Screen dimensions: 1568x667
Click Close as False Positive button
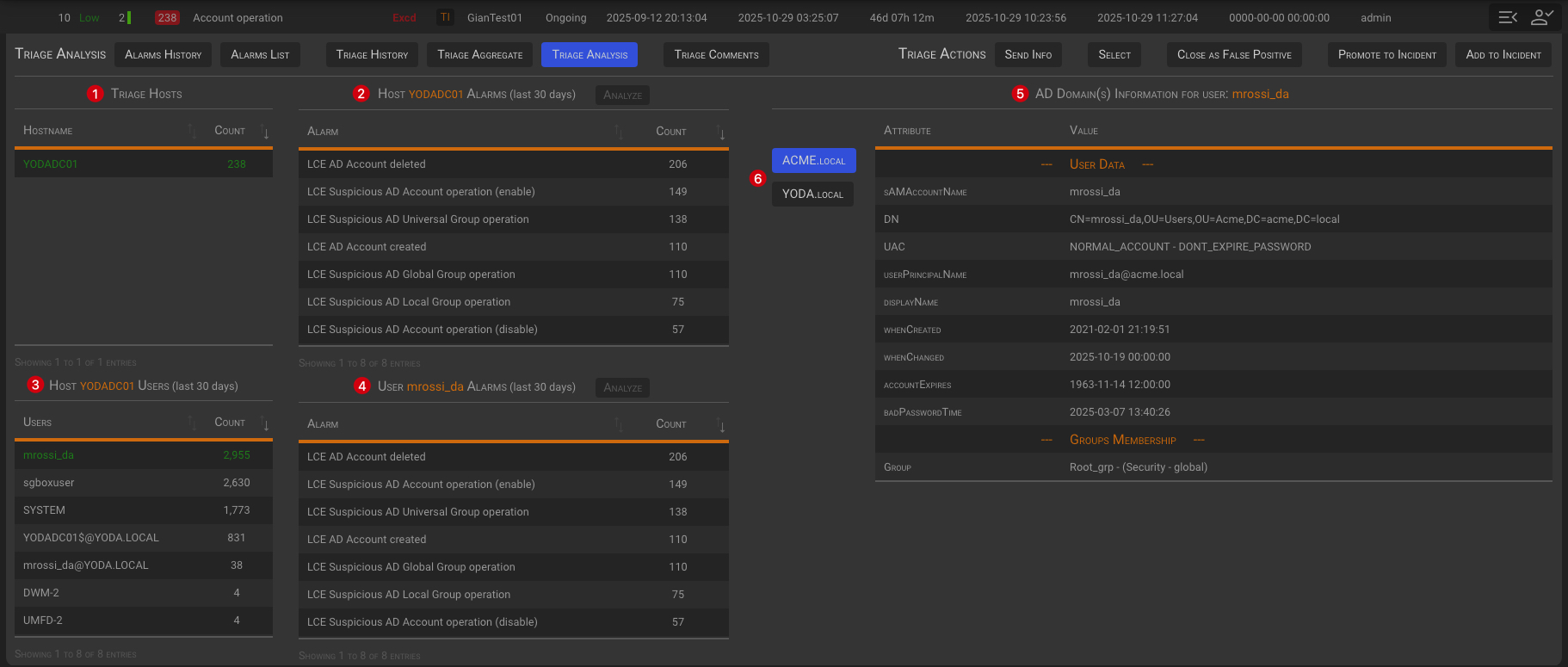[x=1234, y=55]
